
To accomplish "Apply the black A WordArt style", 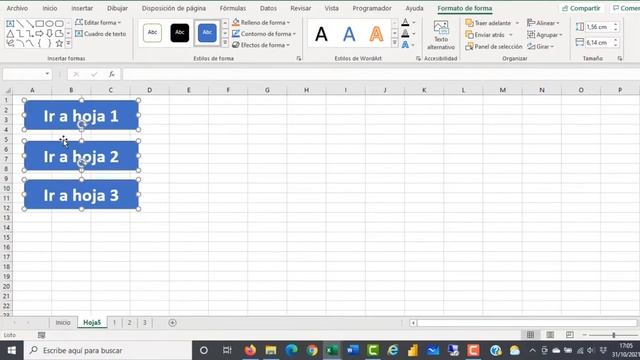I will 321,34.
